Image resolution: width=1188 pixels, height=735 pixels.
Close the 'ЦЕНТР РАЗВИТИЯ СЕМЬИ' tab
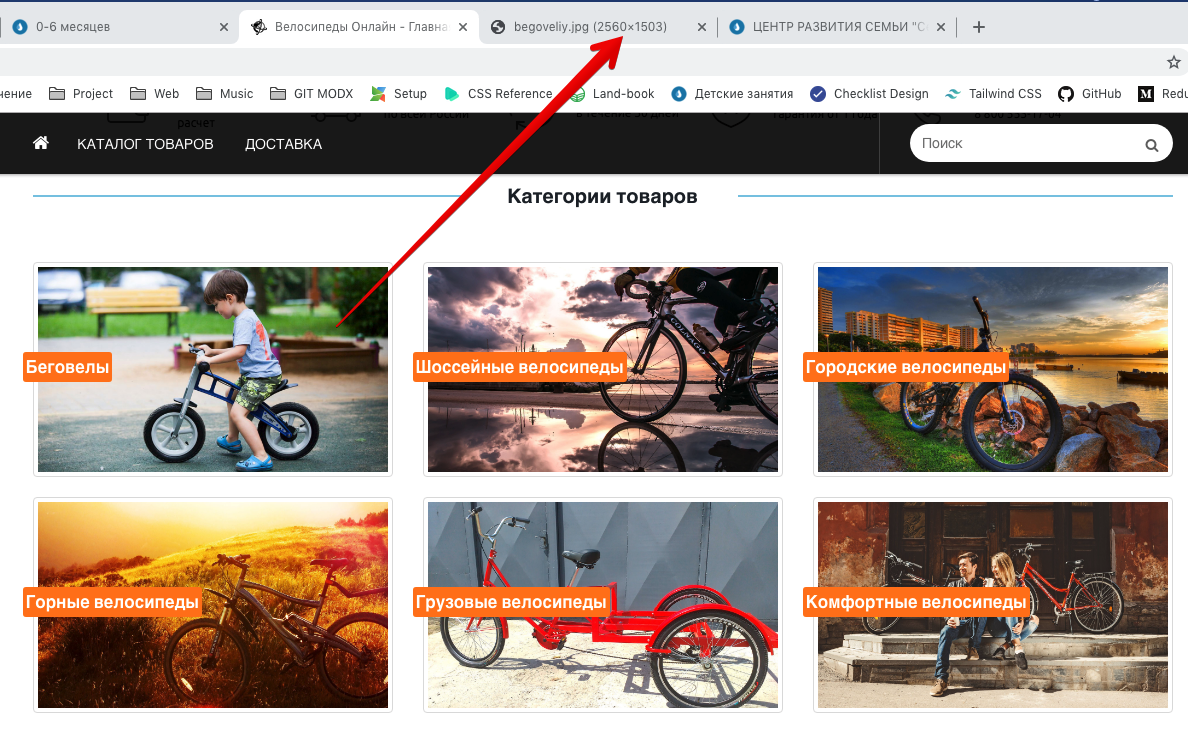[x=940, y=27]
